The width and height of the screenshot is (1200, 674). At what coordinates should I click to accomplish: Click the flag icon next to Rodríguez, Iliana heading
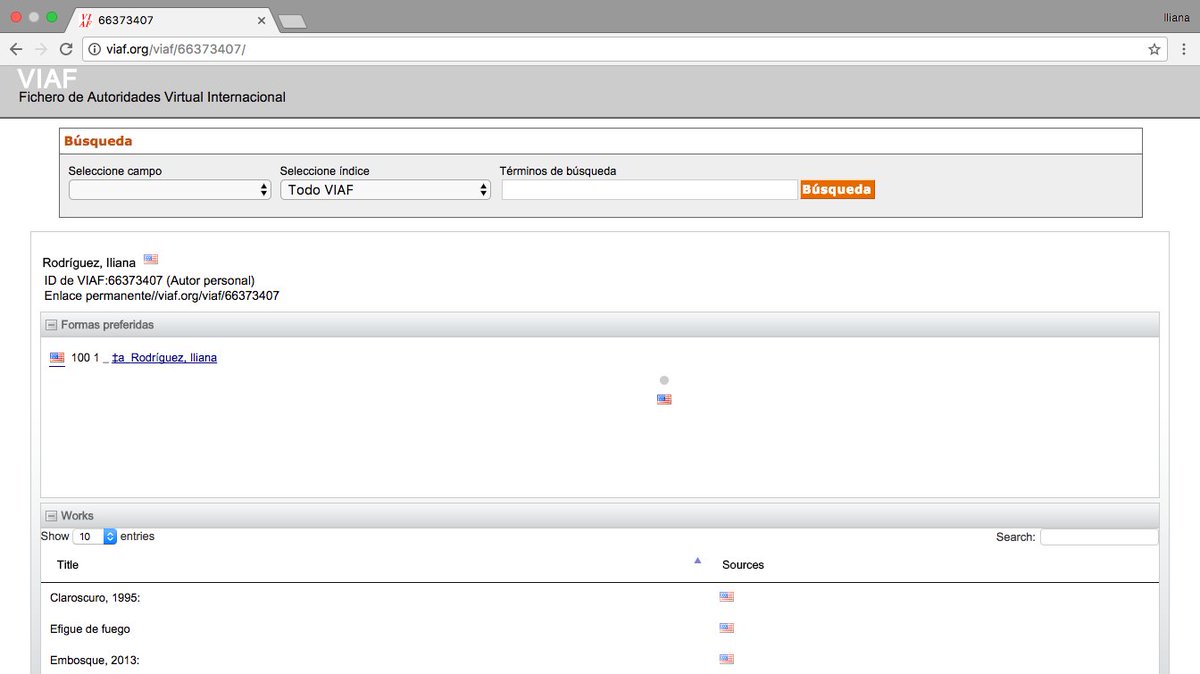click(151, 259)
